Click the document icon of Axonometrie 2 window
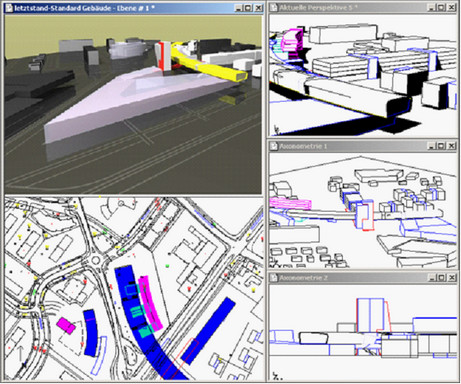This screenshot has height=384, width=461. point(274,277)
